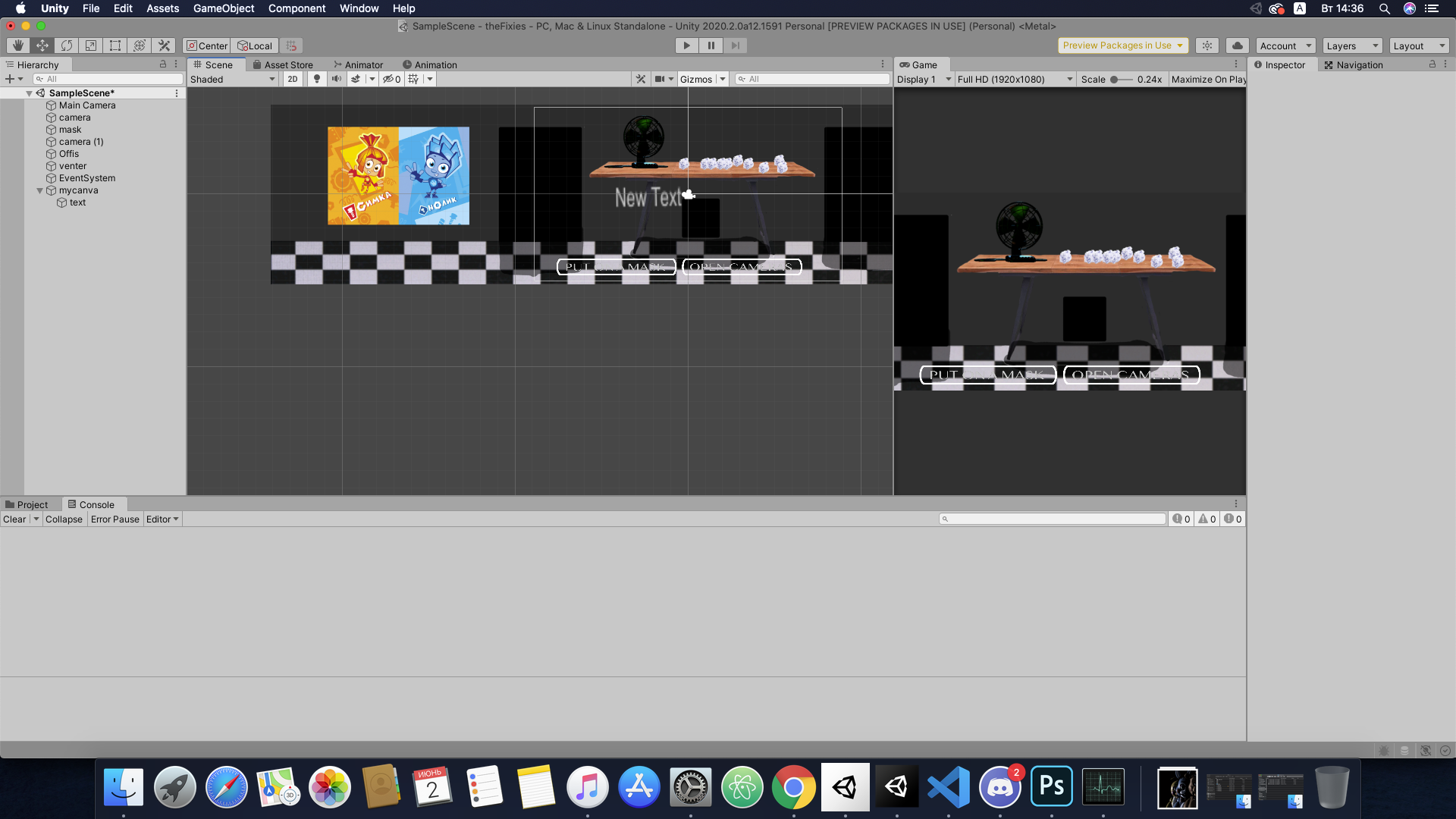Select the Rotate tool
Image resolution: width=1456 pixels, height=819 pixels.
coord(67,45)
